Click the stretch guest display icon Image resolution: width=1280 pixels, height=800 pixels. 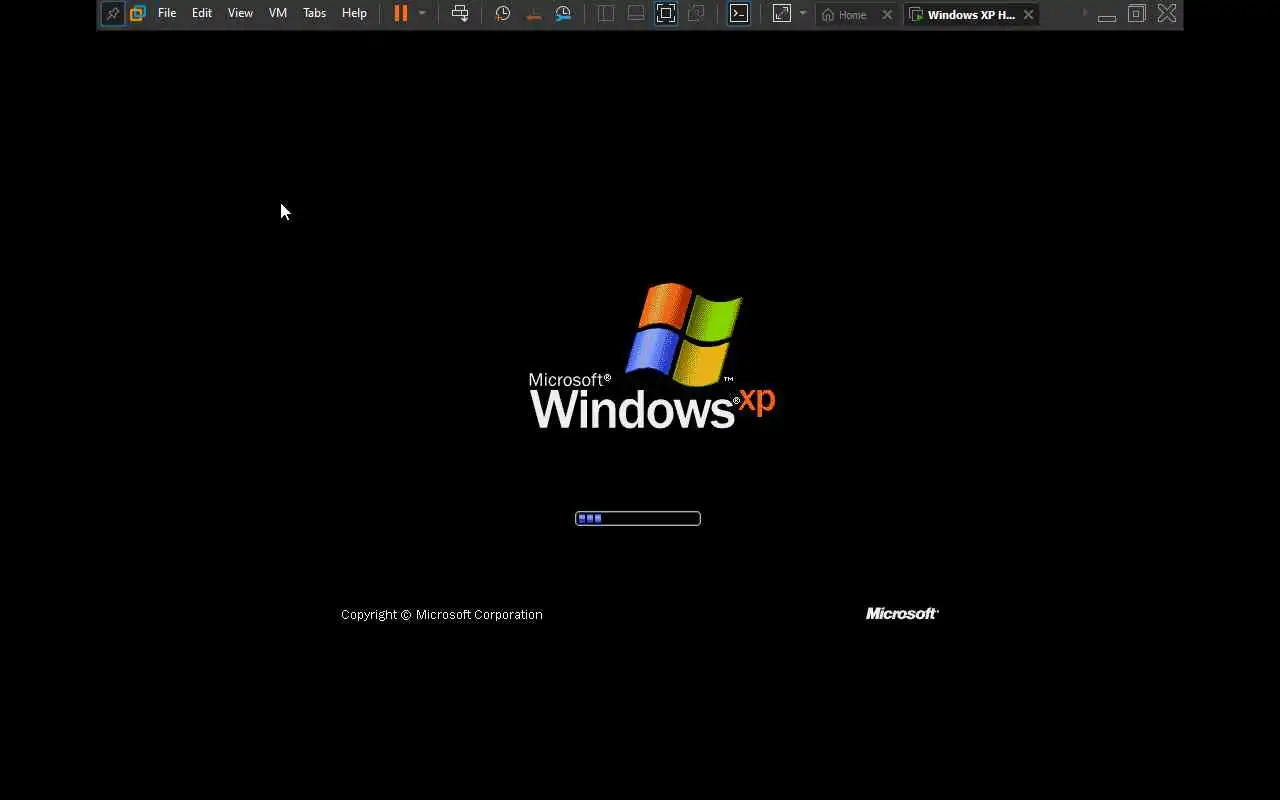782,14
